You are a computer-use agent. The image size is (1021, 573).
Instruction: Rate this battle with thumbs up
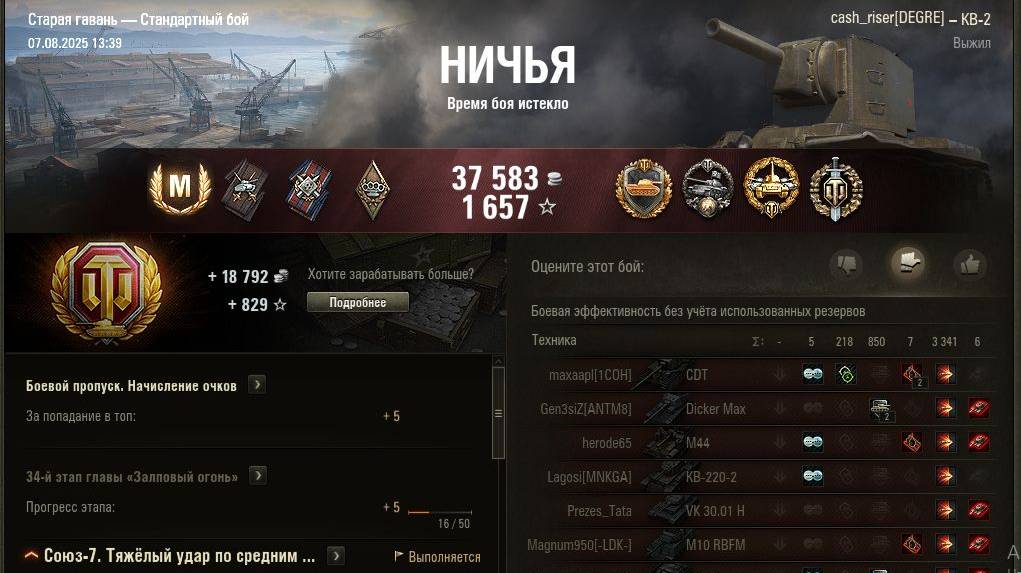click(970, 264)
